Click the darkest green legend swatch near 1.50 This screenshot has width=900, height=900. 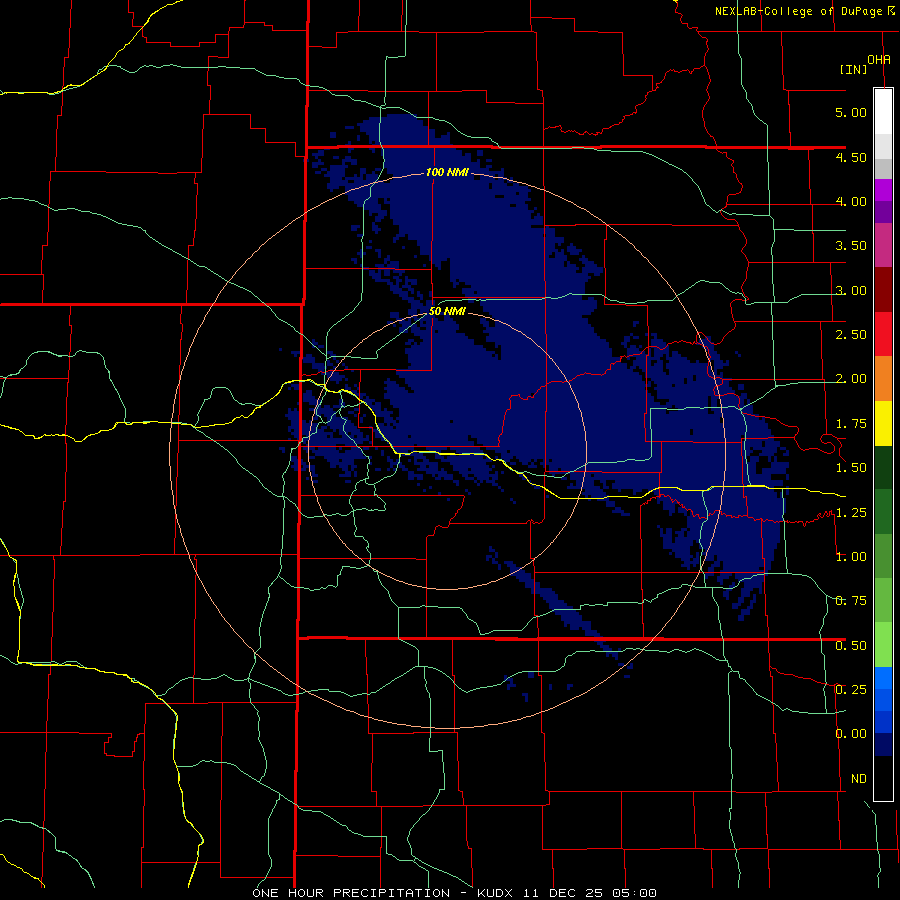click(x=883, y=467)
